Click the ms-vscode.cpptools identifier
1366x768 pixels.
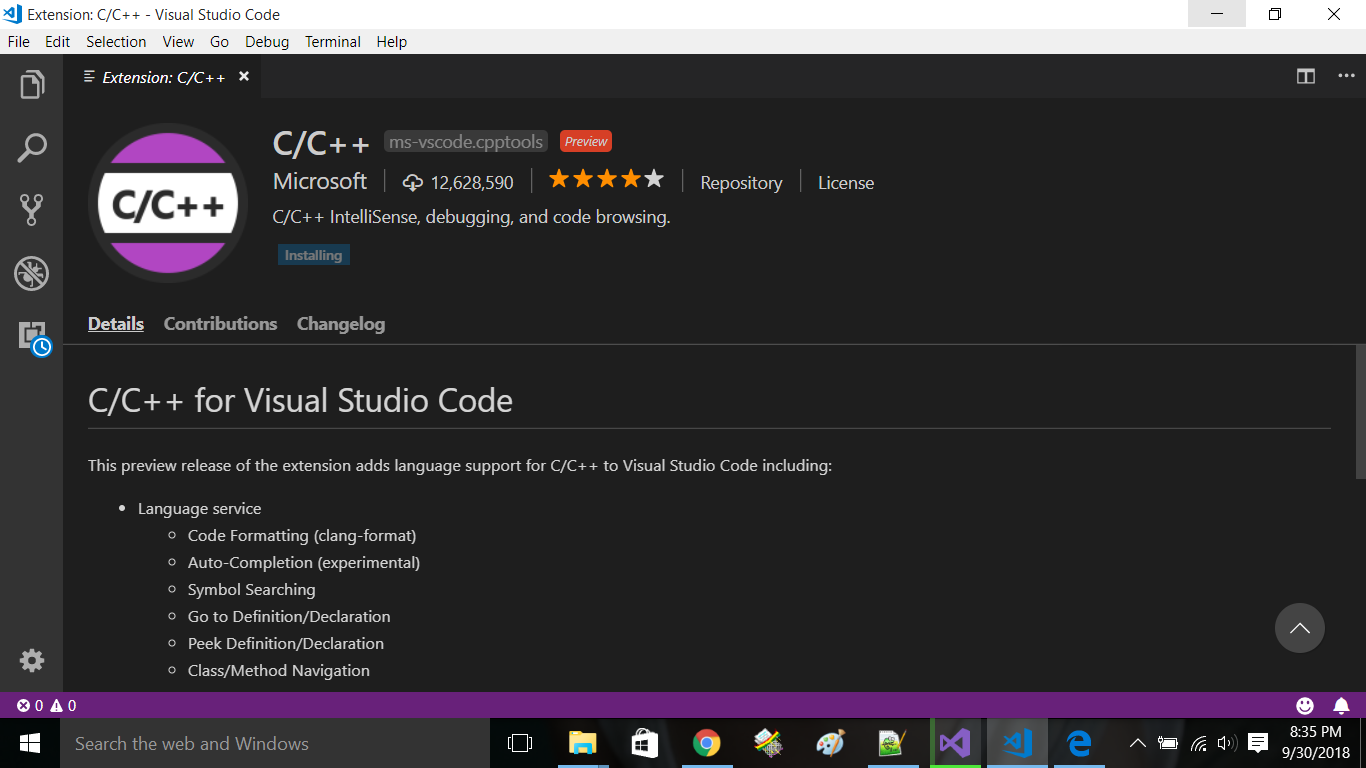(x=466, y=142)
